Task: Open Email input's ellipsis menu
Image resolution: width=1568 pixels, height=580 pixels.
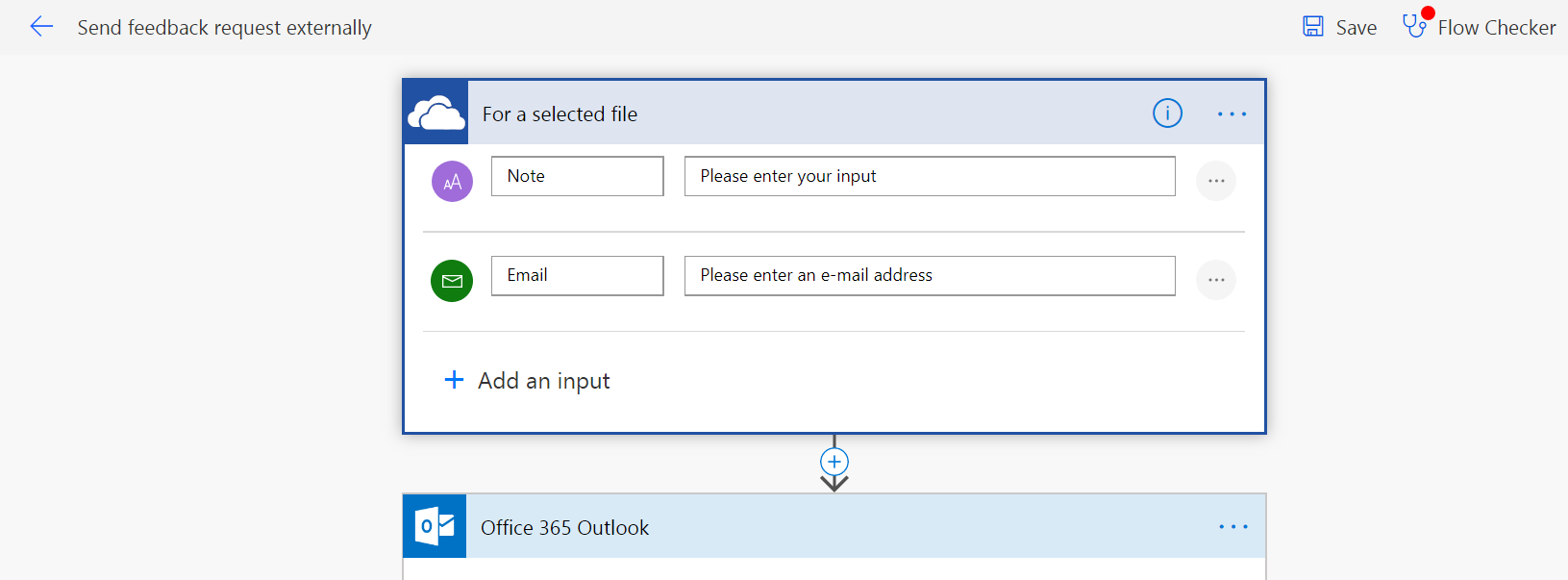Action: click(1216, 280)
